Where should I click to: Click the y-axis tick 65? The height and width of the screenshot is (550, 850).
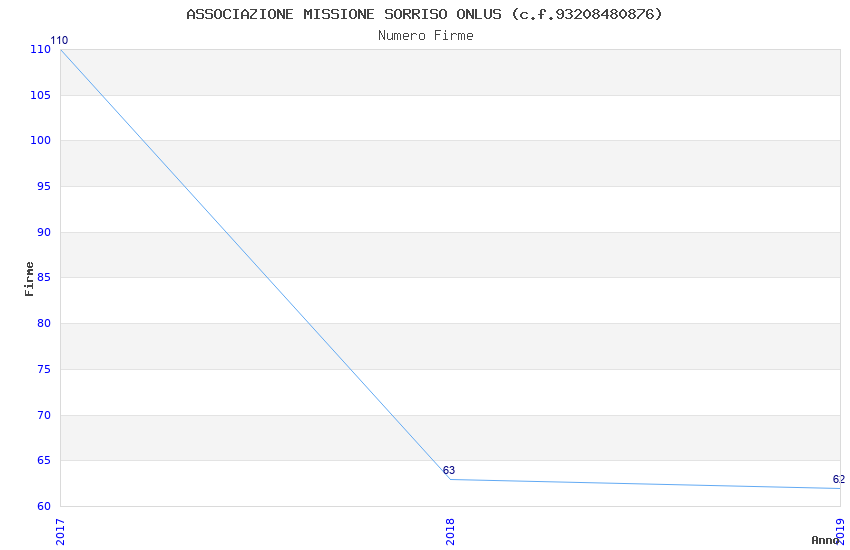coord(44,461)
